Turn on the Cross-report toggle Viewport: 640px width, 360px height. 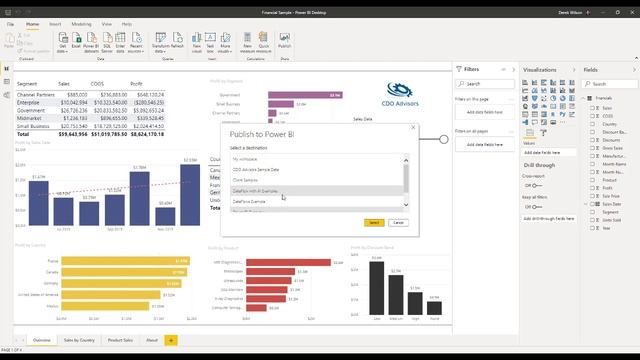coord(537,186)
